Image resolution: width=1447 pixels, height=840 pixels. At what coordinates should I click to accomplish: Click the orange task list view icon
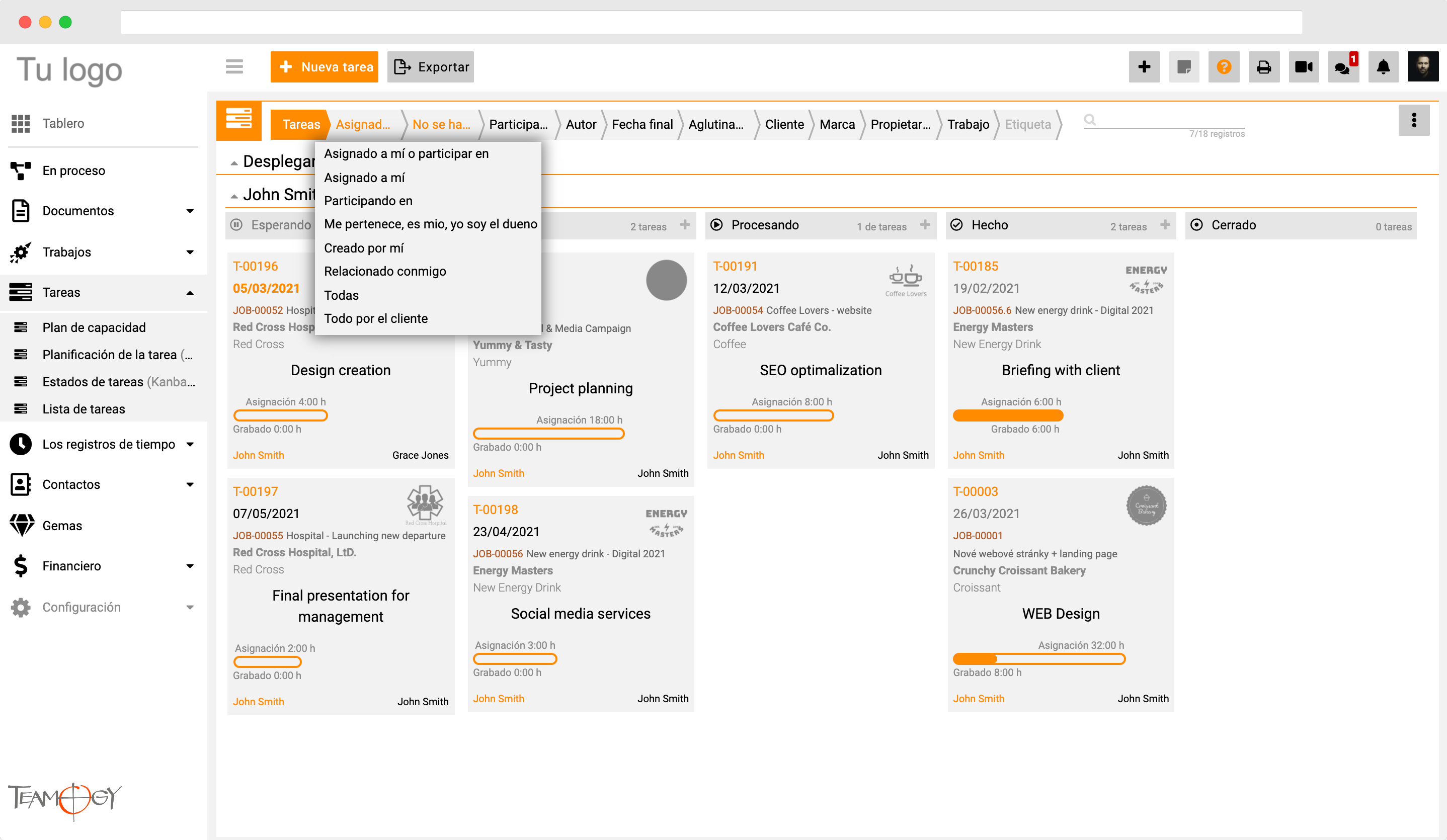point(239,120)
